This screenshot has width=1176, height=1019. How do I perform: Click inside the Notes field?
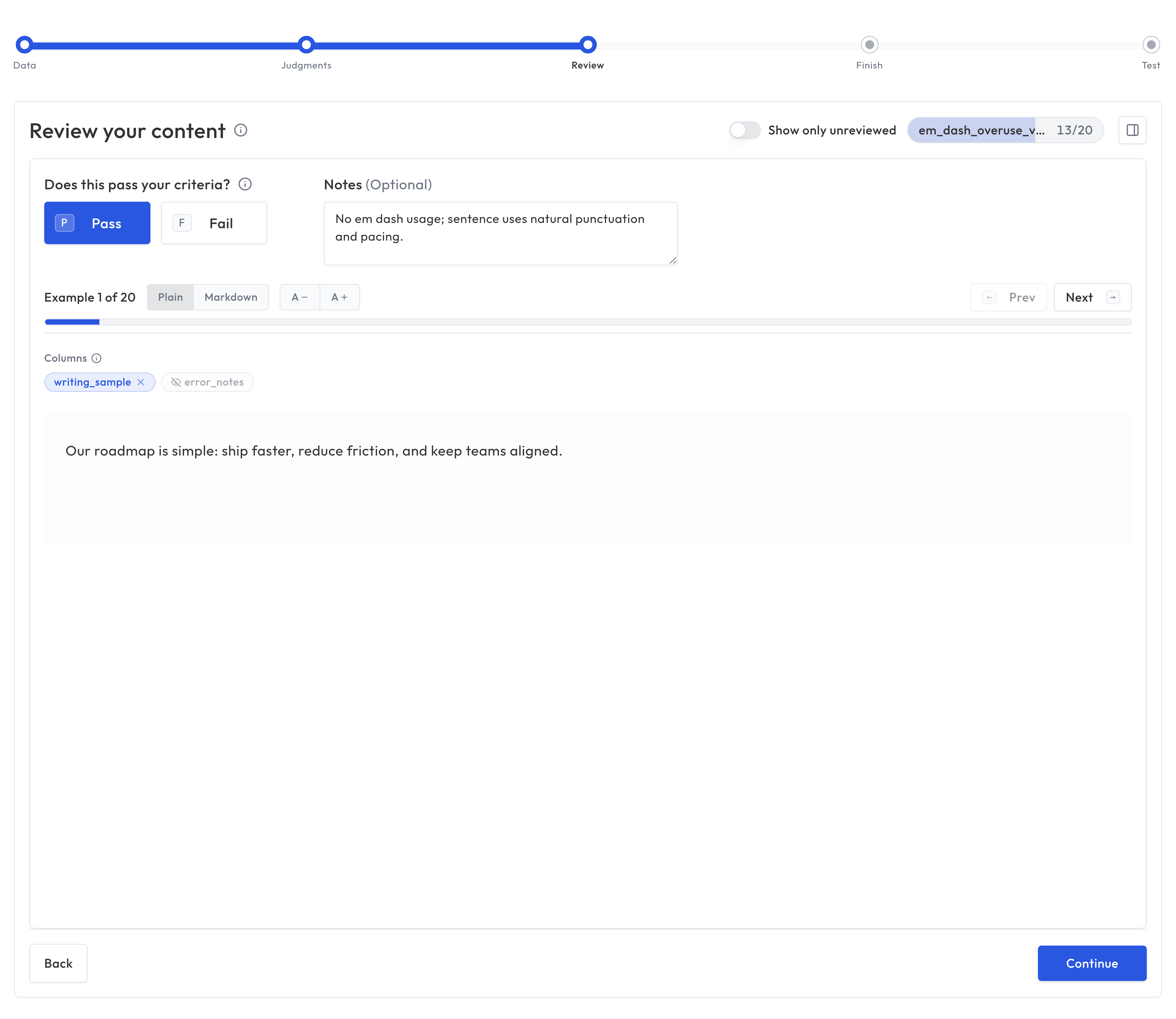(500, 233)
